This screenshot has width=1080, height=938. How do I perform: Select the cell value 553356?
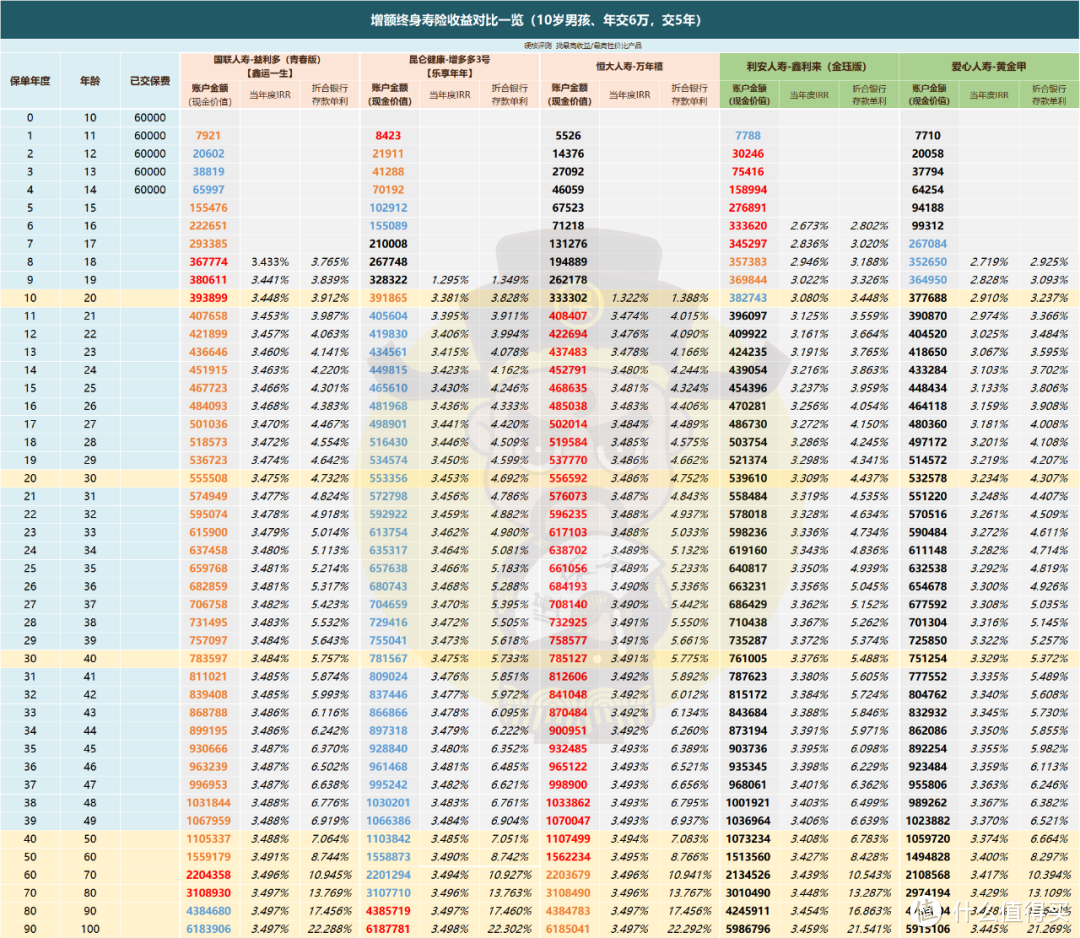(388, 478)
